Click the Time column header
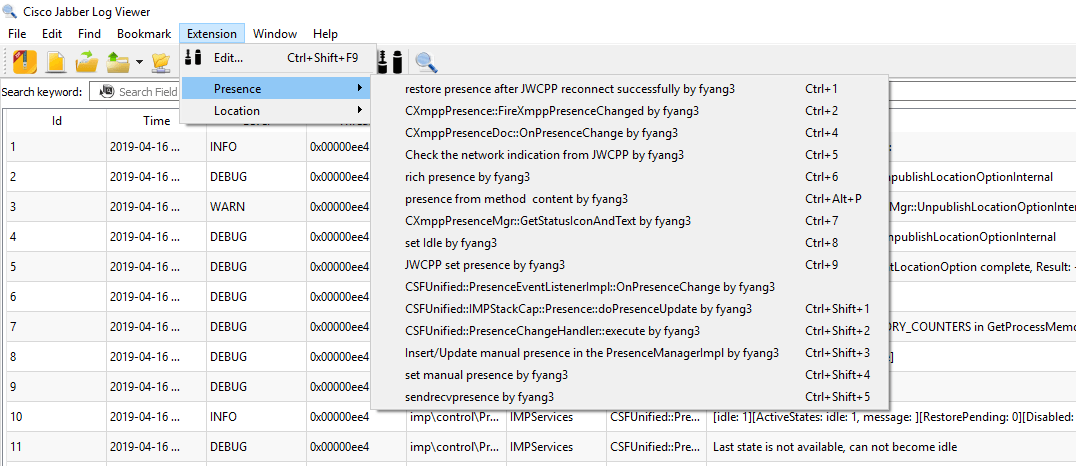The width and height of the screenshot is (1076, 466). tap(156, 121)
